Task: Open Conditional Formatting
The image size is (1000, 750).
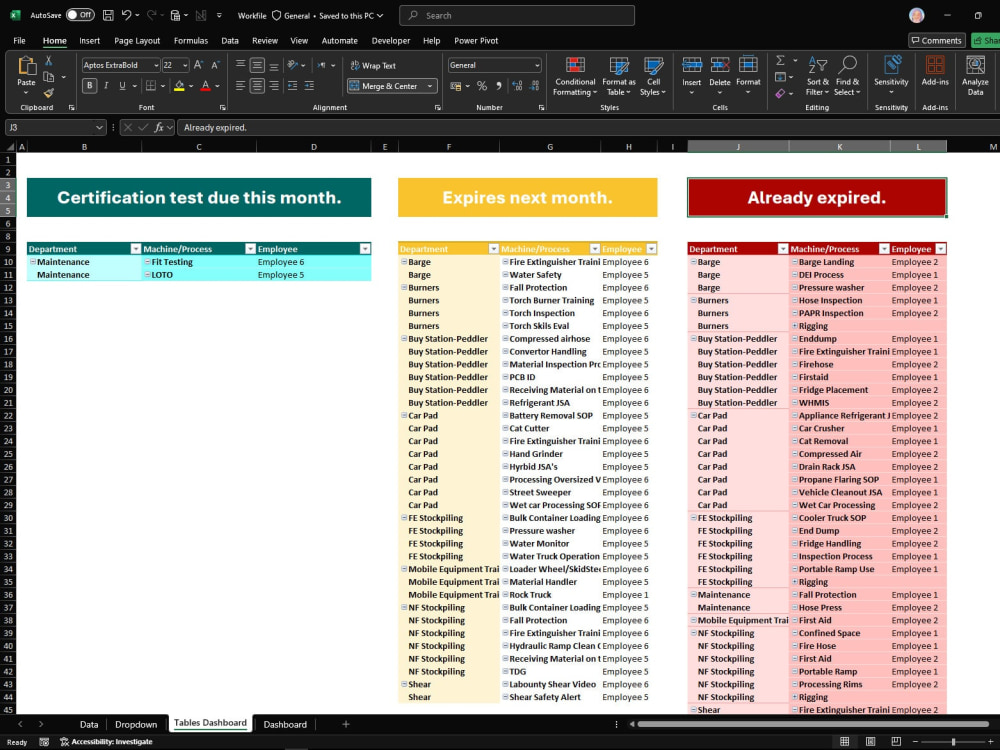Action: point(575,76)
